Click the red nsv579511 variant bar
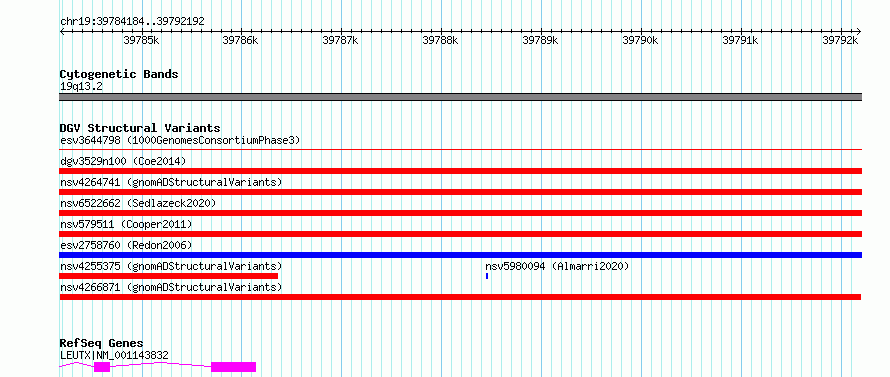 tap(460, 234)
